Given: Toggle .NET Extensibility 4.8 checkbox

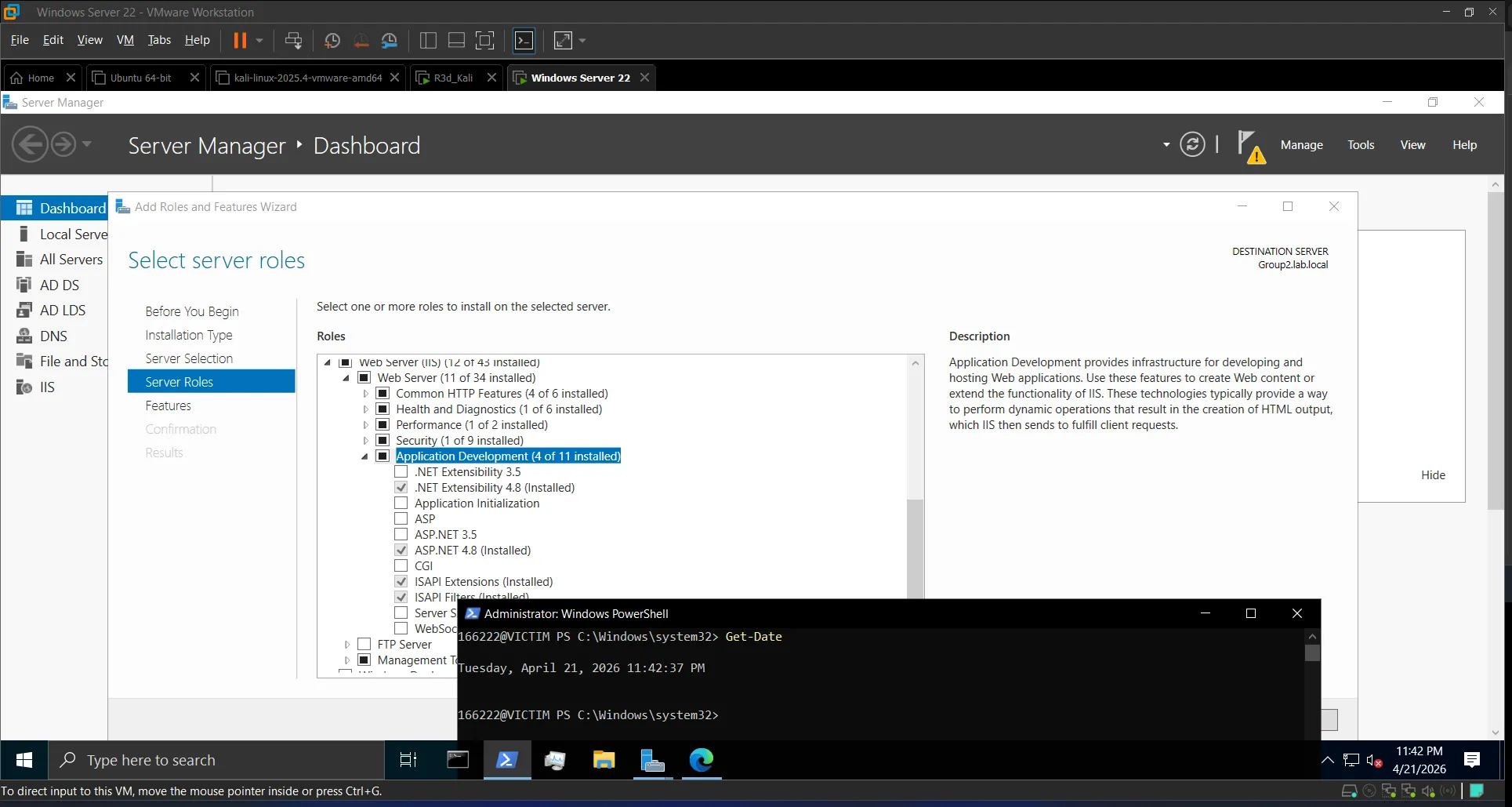Looking at the screenshot, I should (401, 487).
